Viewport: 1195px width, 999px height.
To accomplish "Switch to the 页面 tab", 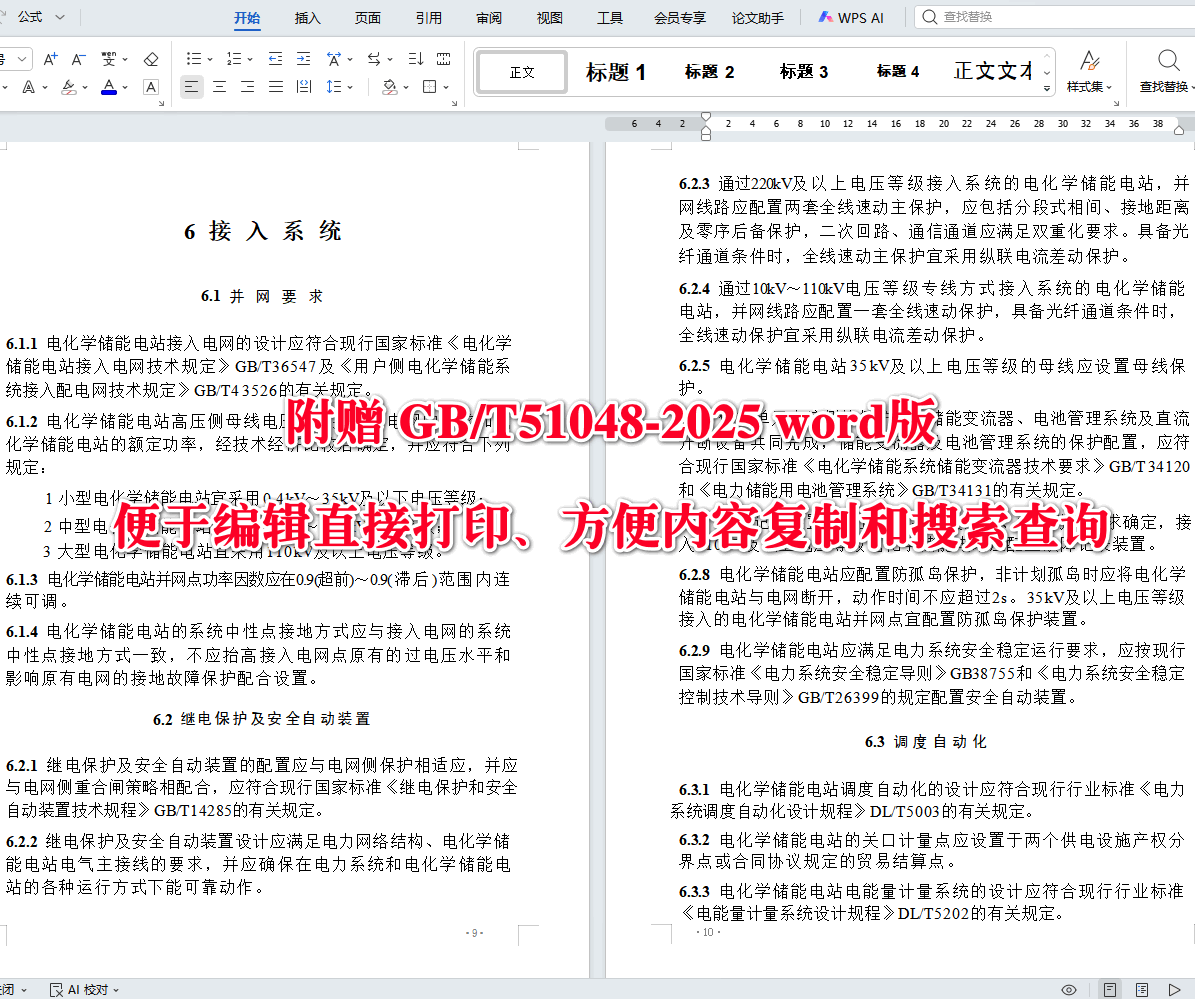I will pyautogui.click(x=367, y=18).
